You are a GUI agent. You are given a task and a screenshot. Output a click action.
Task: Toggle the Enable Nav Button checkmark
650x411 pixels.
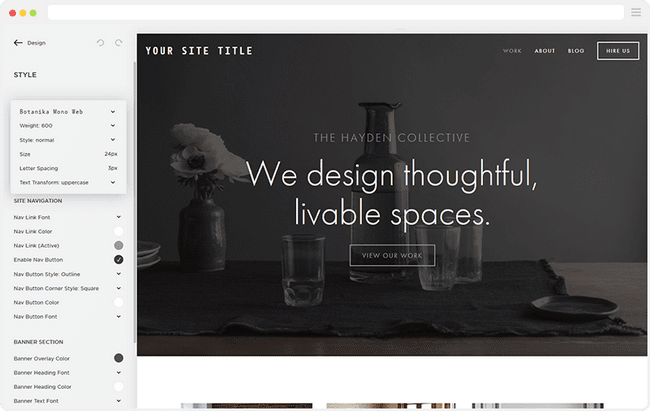click(x=119, y=260)
